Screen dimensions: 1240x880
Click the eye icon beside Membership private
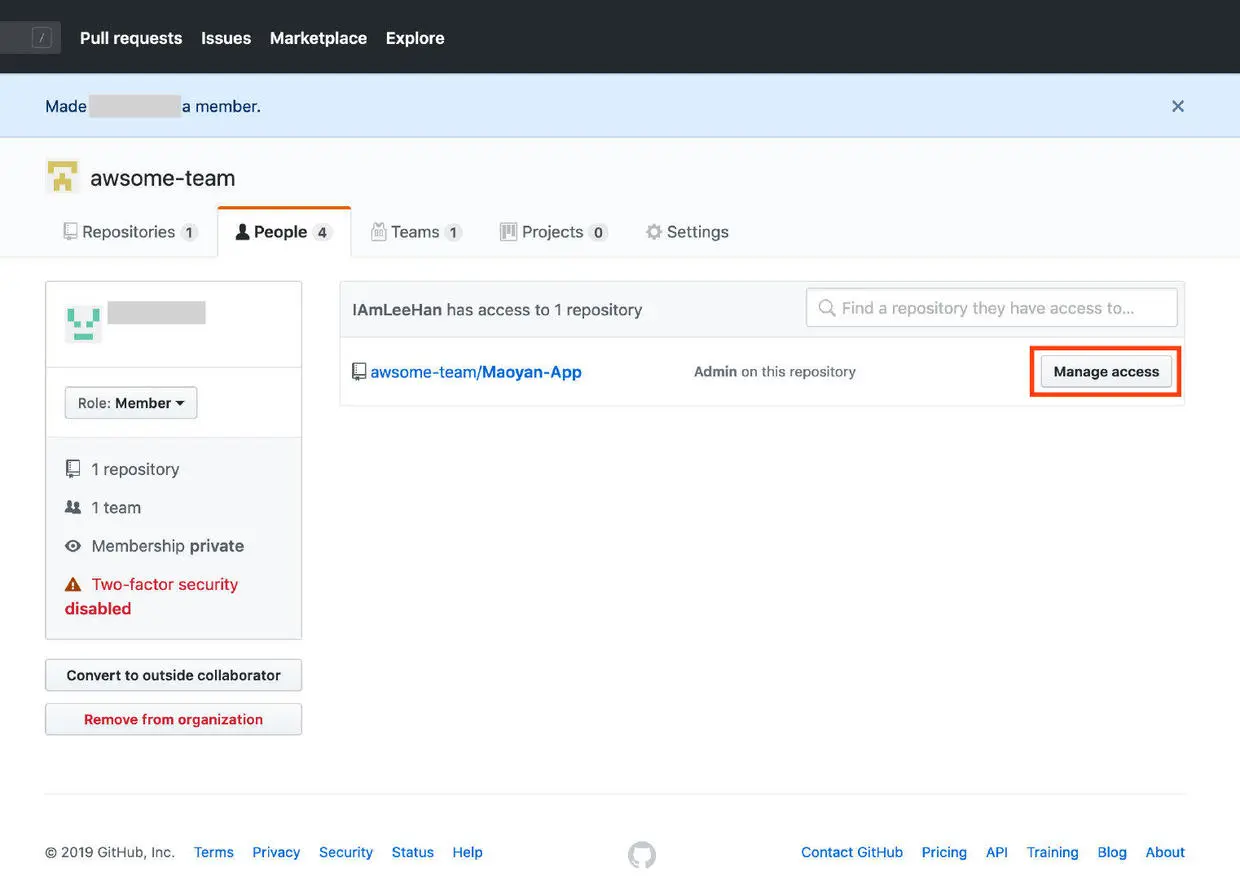(73, 546)
